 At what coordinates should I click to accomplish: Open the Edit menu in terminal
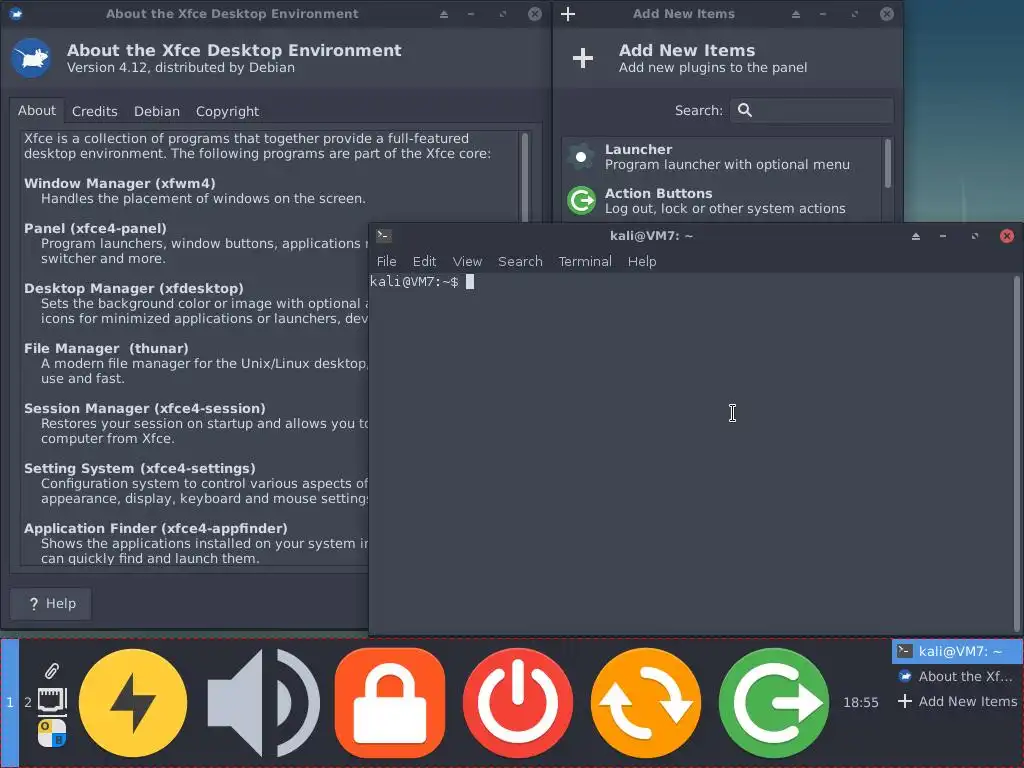(424, 261)
